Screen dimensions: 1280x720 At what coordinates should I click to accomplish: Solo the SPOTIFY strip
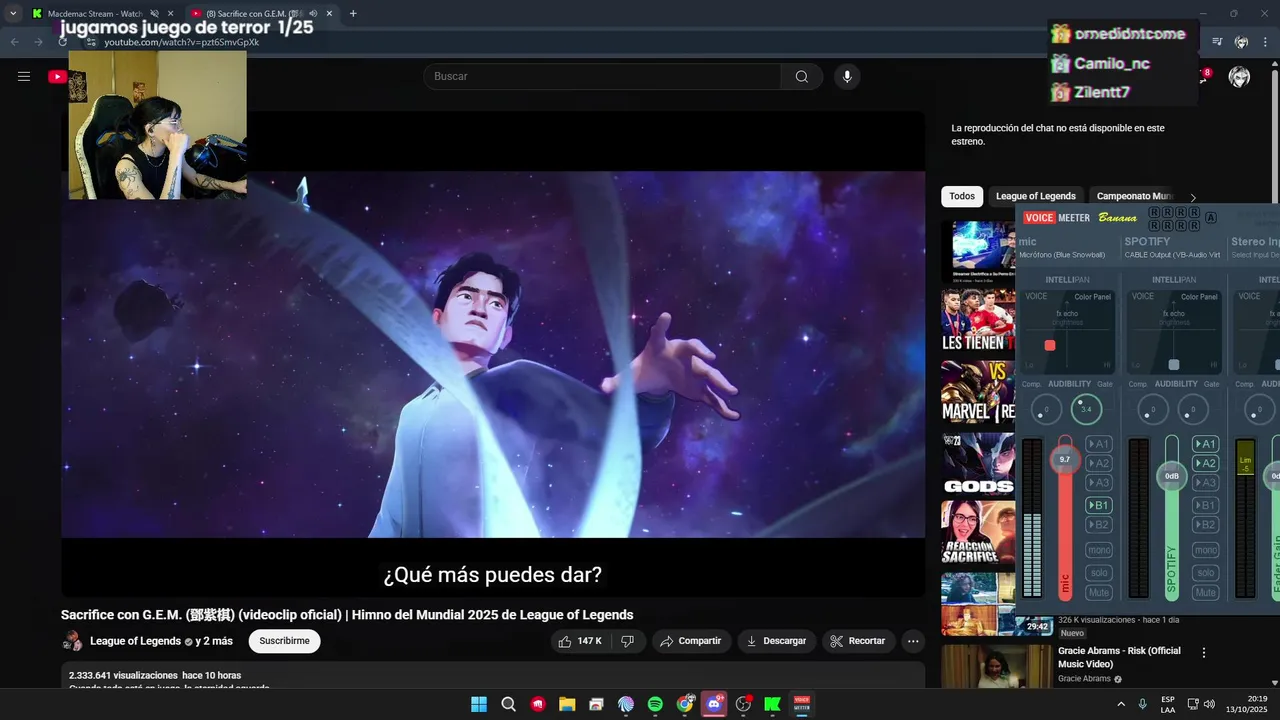(x=1205, y=572)
